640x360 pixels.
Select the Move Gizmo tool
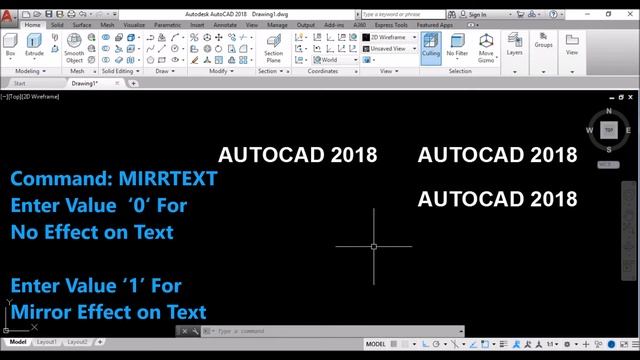pyautogui.click(x=486, y=48)
